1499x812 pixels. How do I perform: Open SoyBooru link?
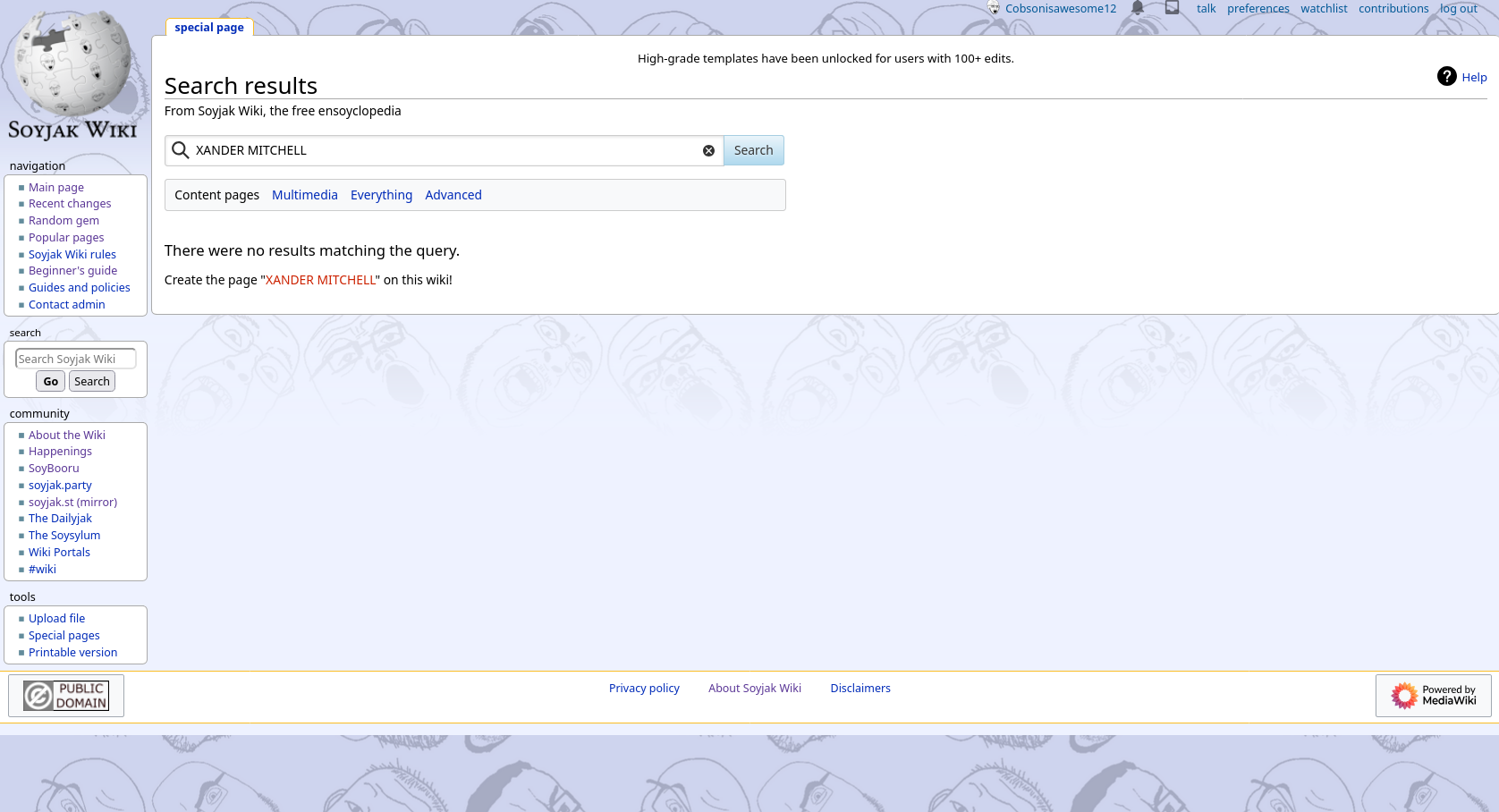54,469
